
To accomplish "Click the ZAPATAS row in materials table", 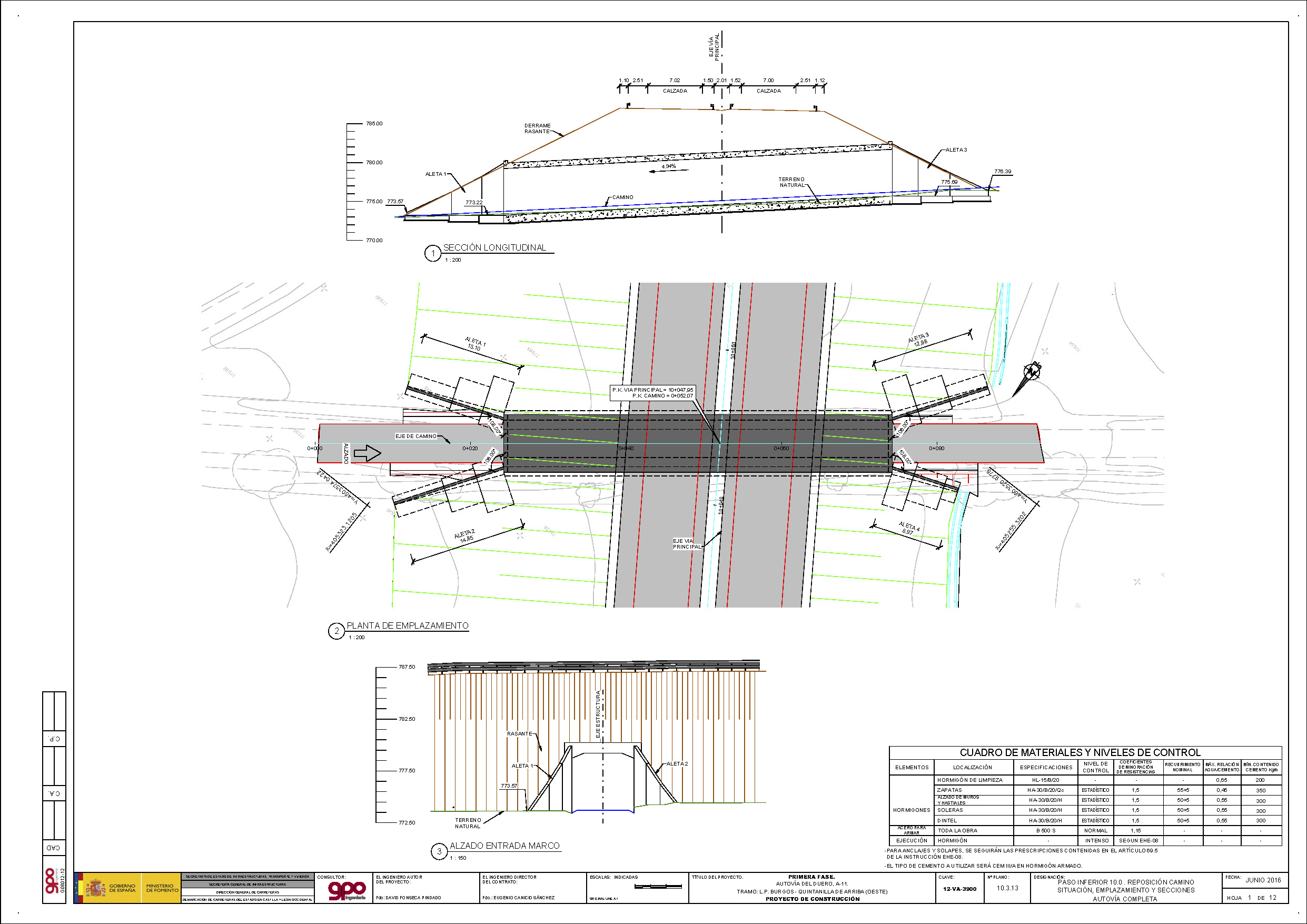I will 949,790.
